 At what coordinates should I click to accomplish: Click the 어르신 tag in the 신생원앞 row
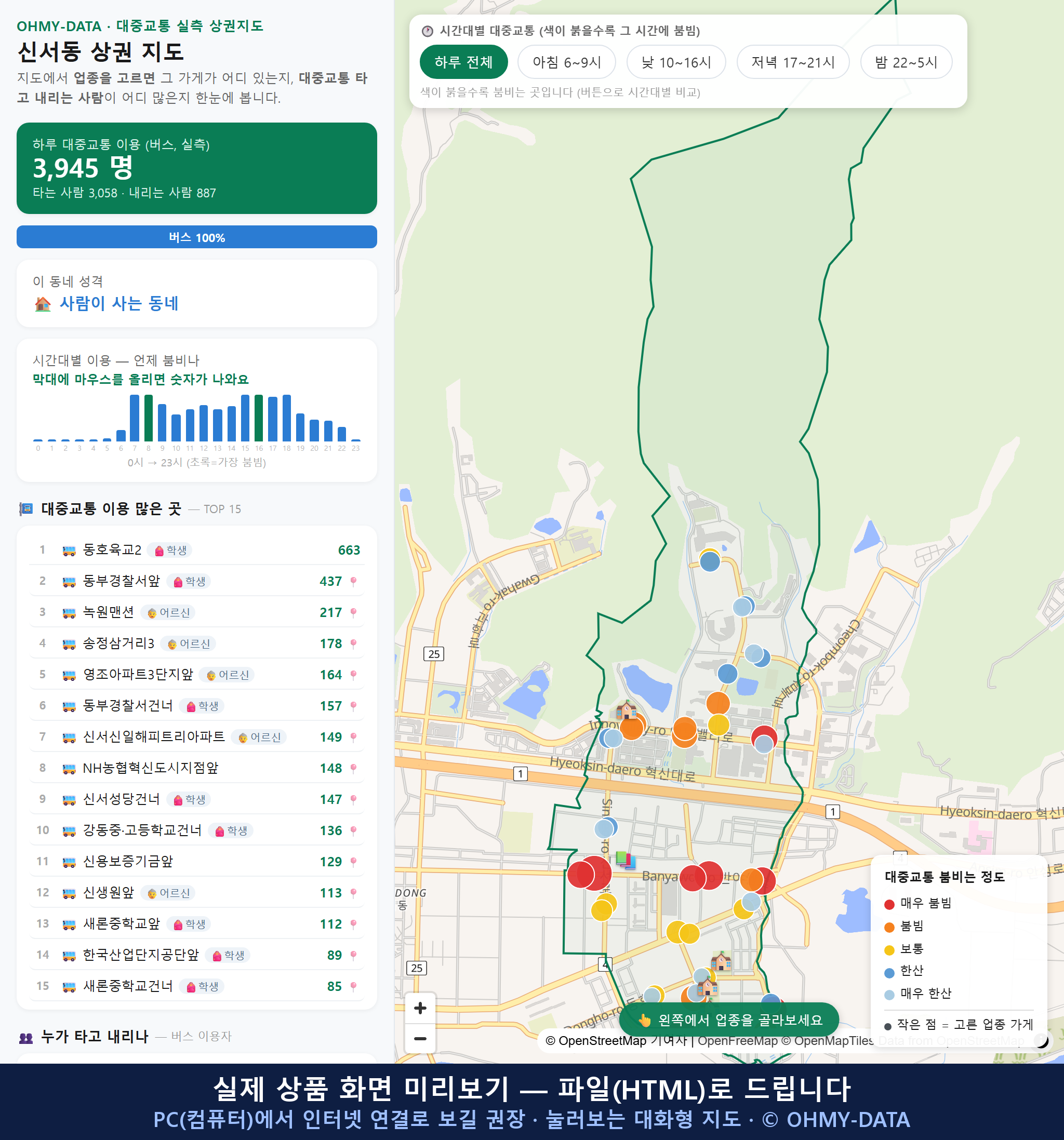point(168,893)
